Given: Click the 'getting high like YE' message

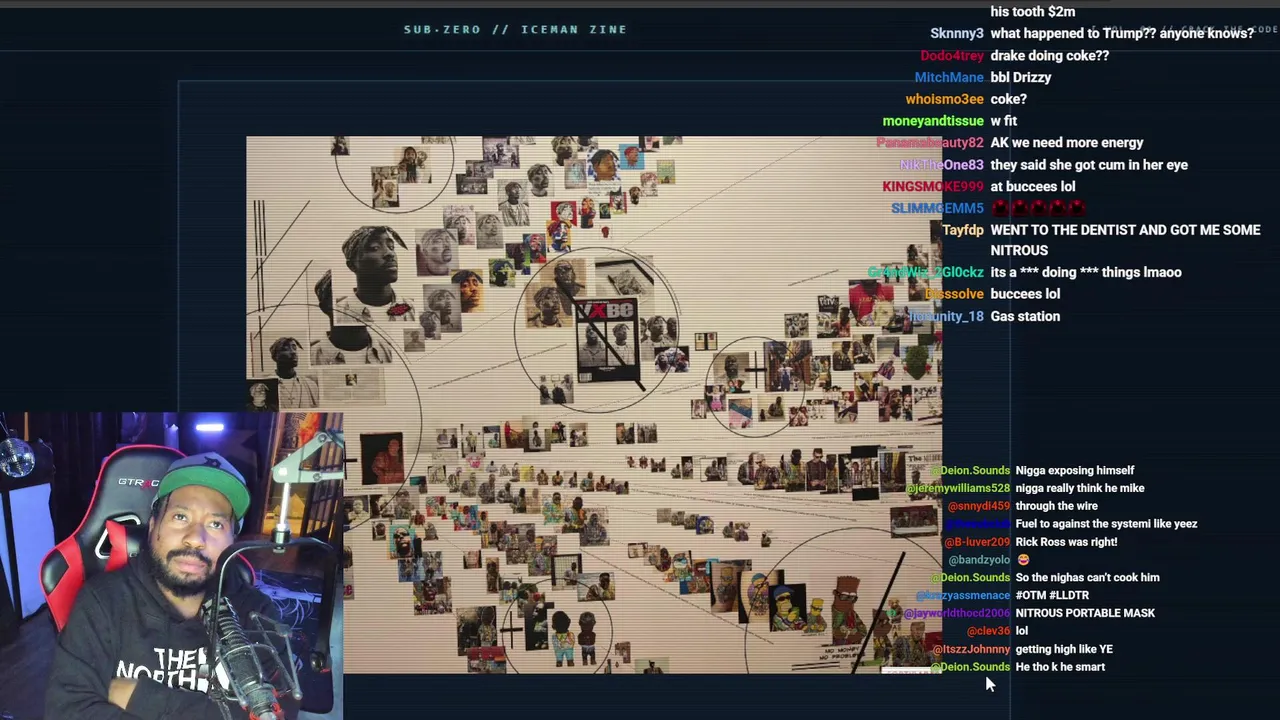Looking at the screenshot, I should tap(1064, 650).
